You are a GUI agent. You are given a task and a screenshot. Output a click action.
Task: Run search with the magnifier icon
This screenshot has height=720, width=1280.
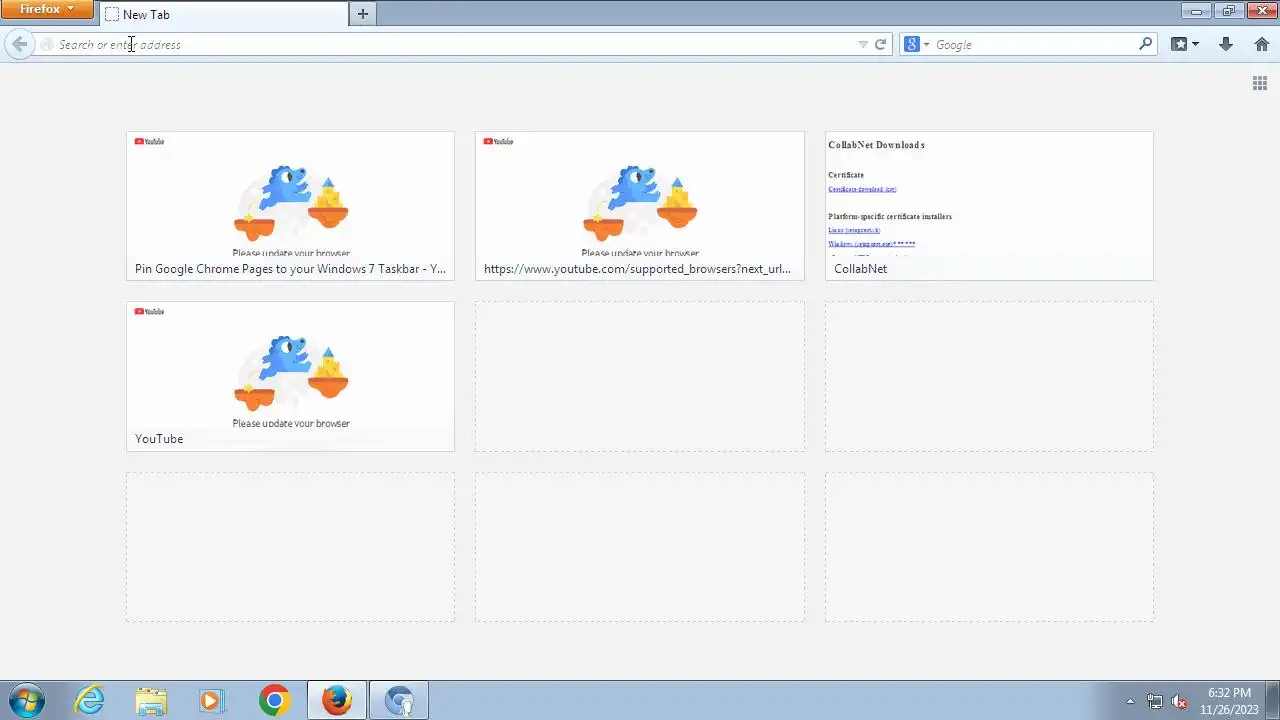pyautogui.click(x=1146, y=44)
